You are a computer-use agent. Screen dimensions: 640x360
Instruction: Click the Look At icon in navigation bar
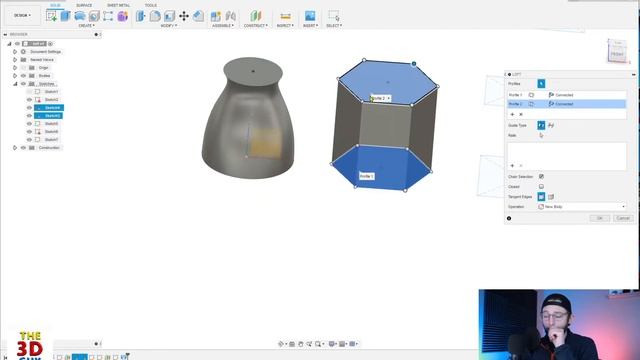tap(292, 344)
